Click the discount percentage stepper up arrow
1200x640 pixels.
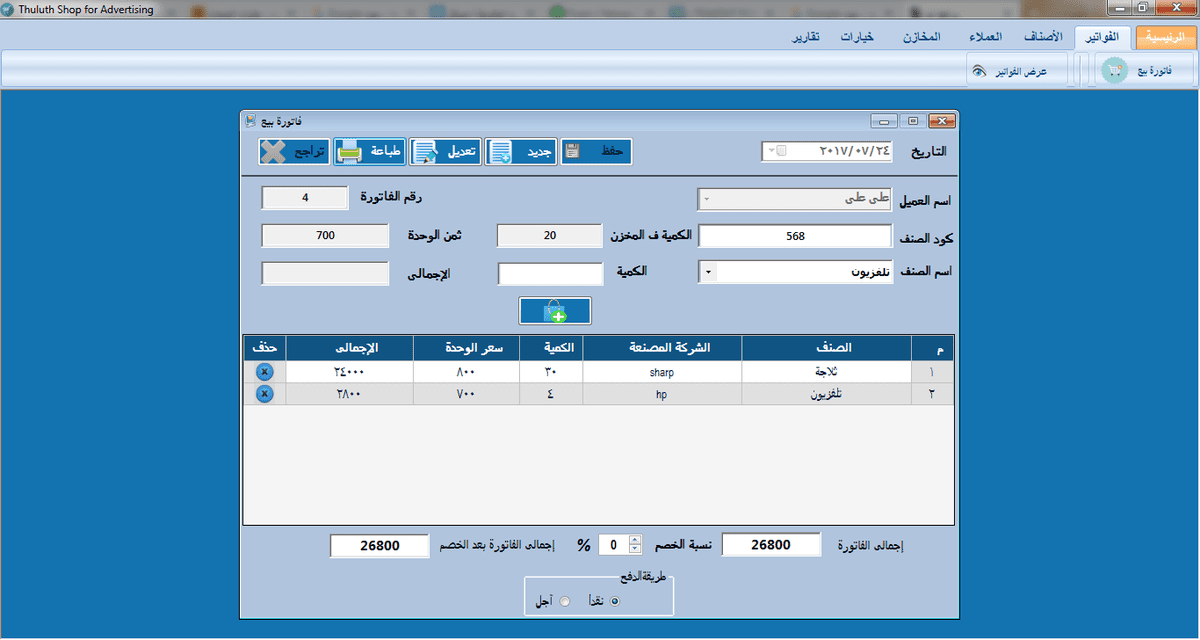coord(634,540)
